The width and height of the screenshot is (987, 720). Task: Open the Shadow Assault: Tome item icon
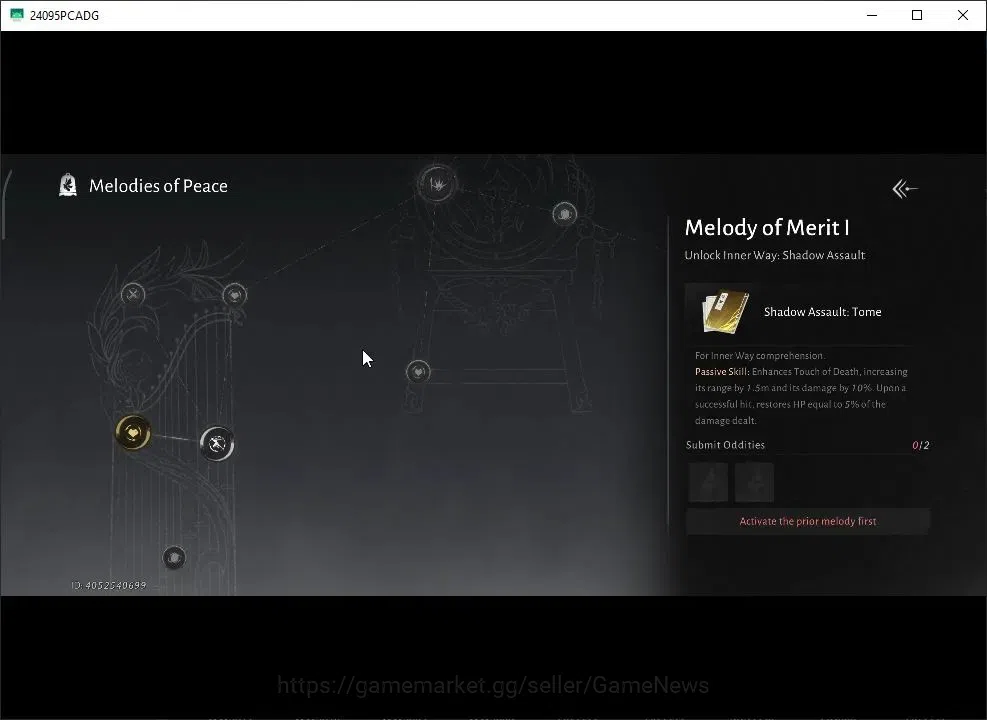click(724, 312)
